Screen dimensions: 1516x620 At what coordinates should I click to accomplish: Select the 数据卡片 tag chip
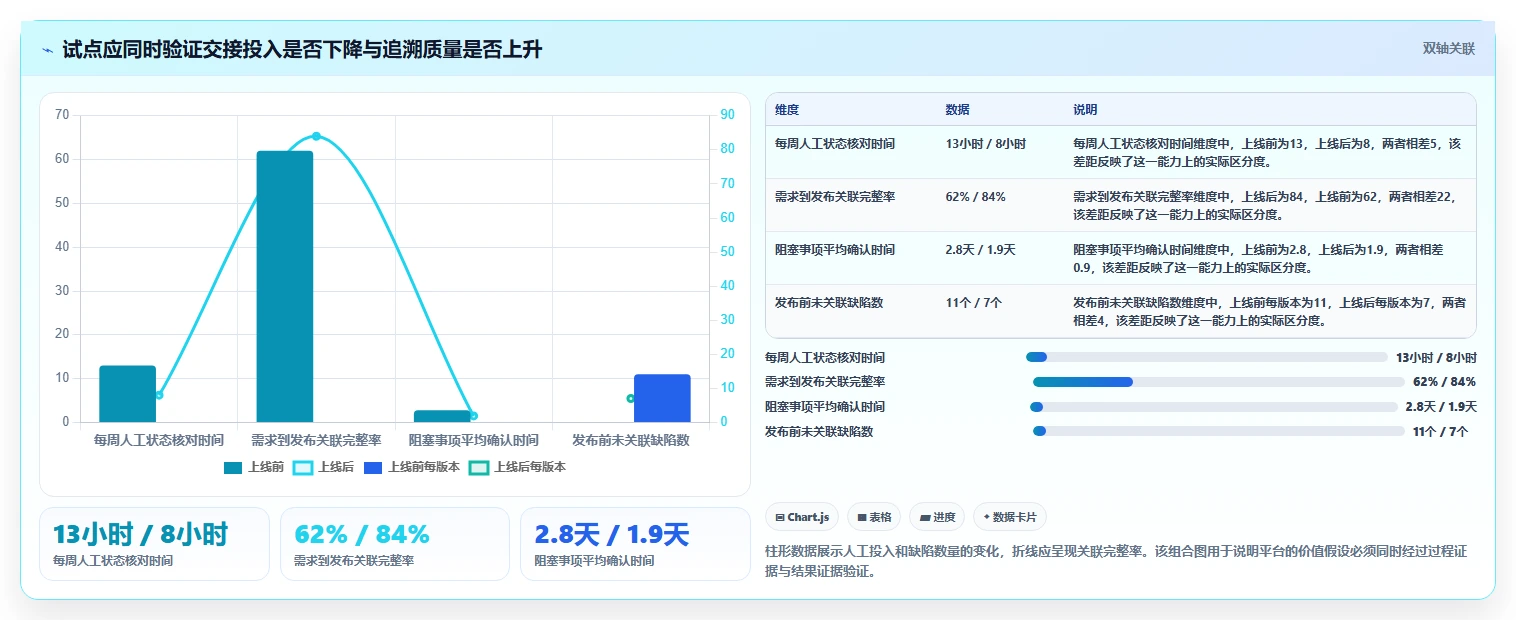1010,517
